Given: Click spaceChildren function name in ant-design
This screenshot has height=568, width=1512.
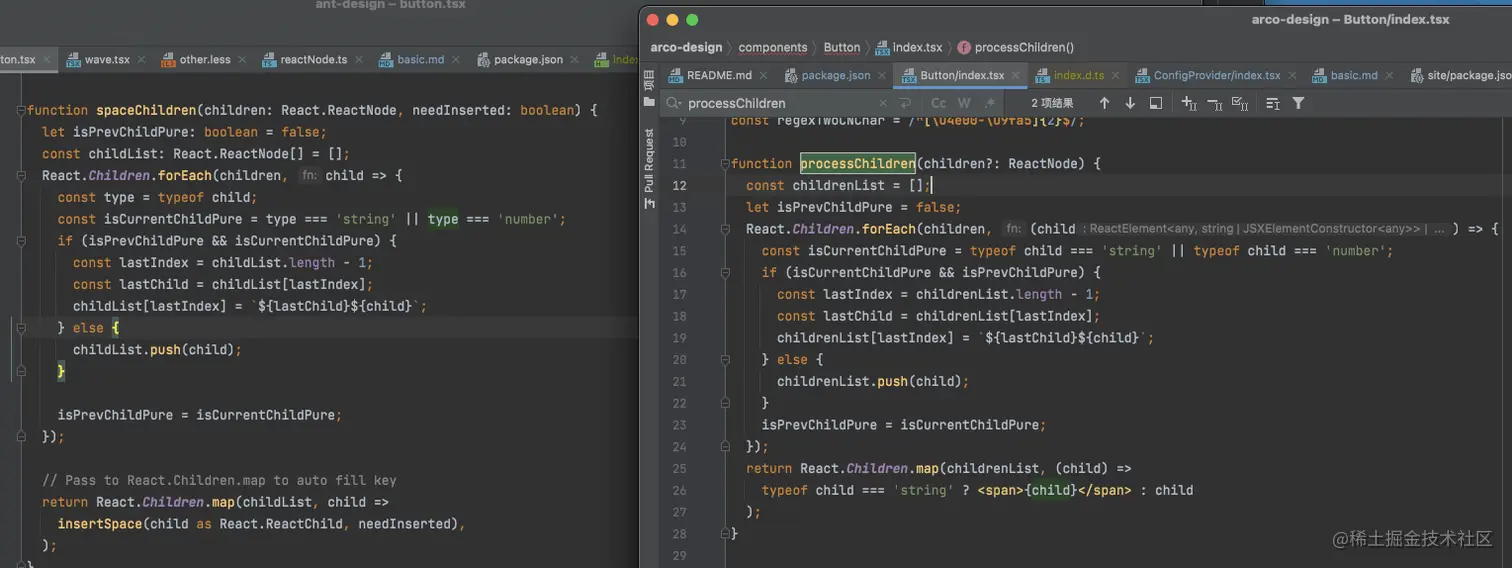Looking at the screenshot, I should pyautogui.click(x=146, y=110).
